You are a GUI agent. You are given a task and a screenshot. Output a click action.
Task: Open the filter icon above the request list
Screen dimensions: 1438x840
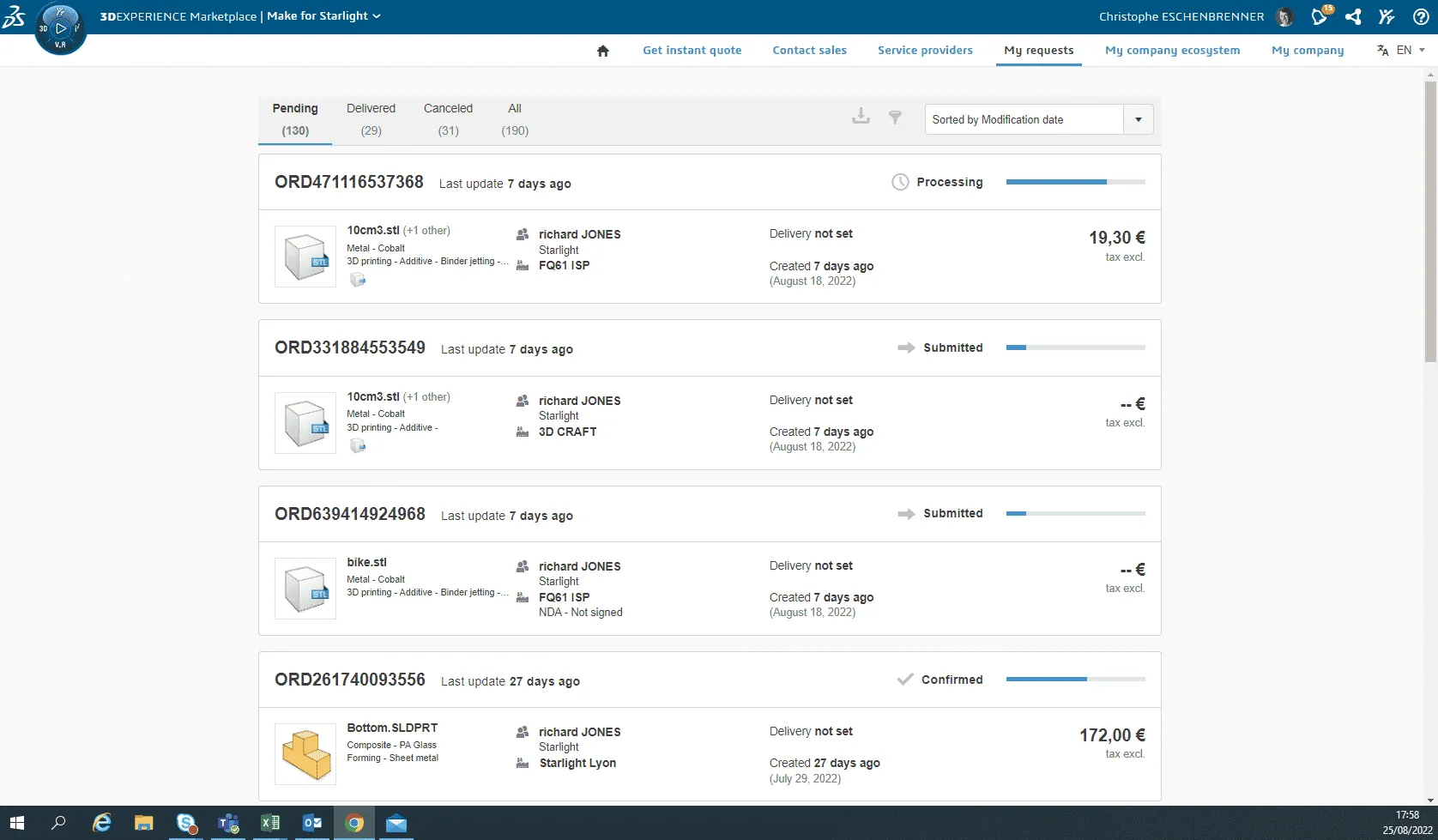pos(895,118)
